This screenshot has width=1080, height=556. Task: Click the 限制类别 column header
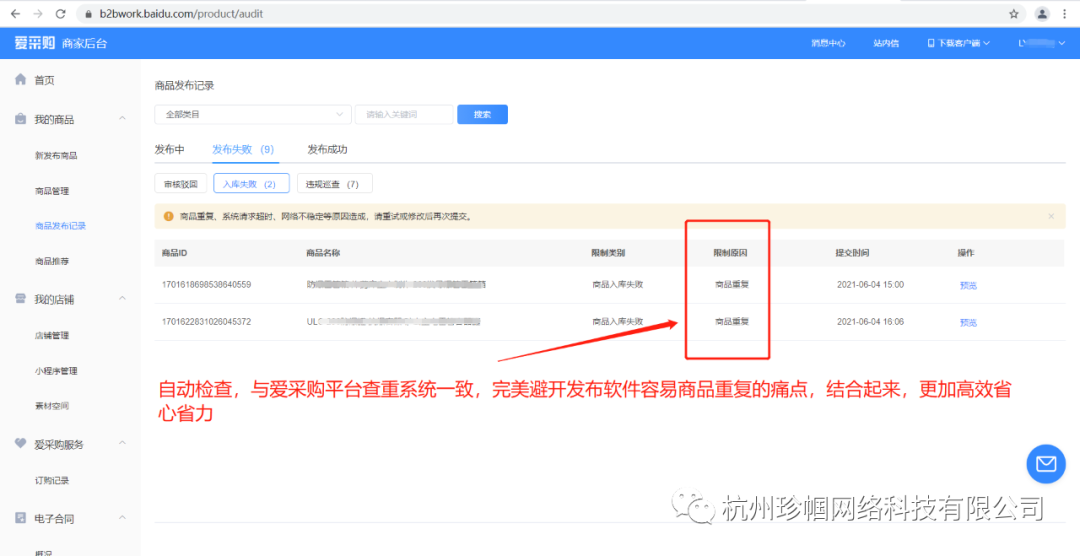(x=608, y=253)
